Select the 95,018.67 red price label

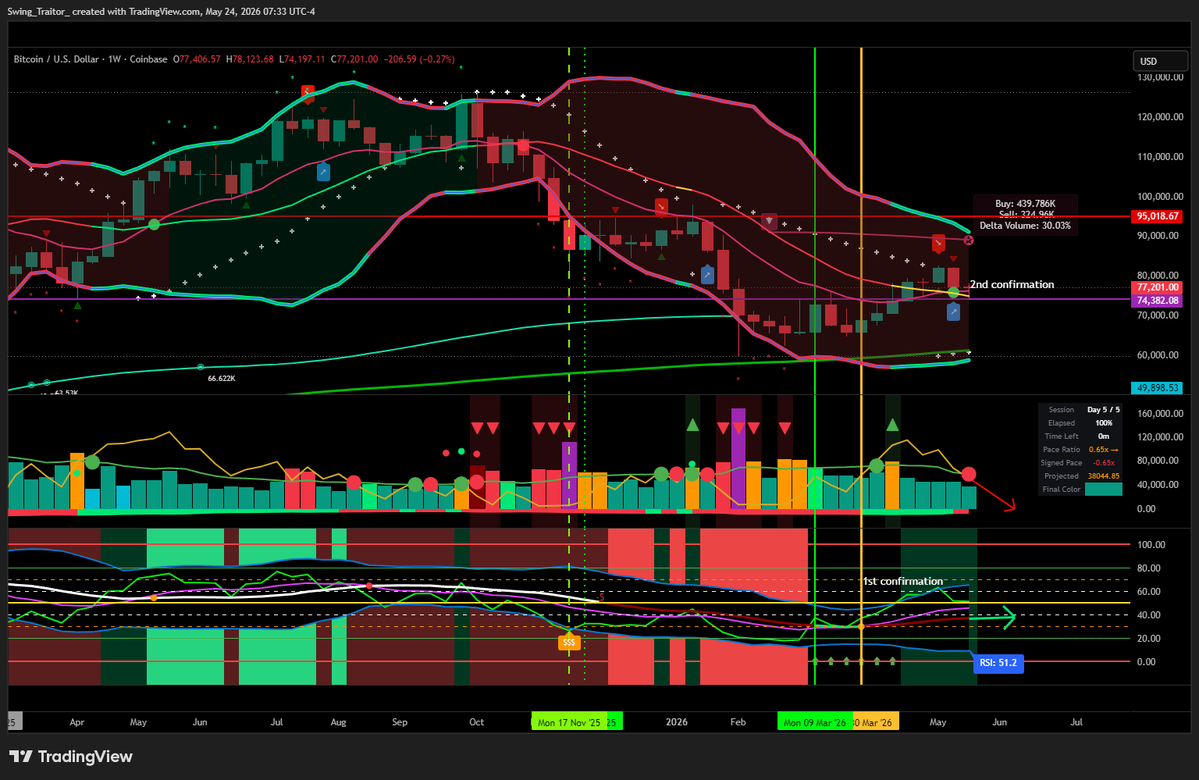(1157, 216)
